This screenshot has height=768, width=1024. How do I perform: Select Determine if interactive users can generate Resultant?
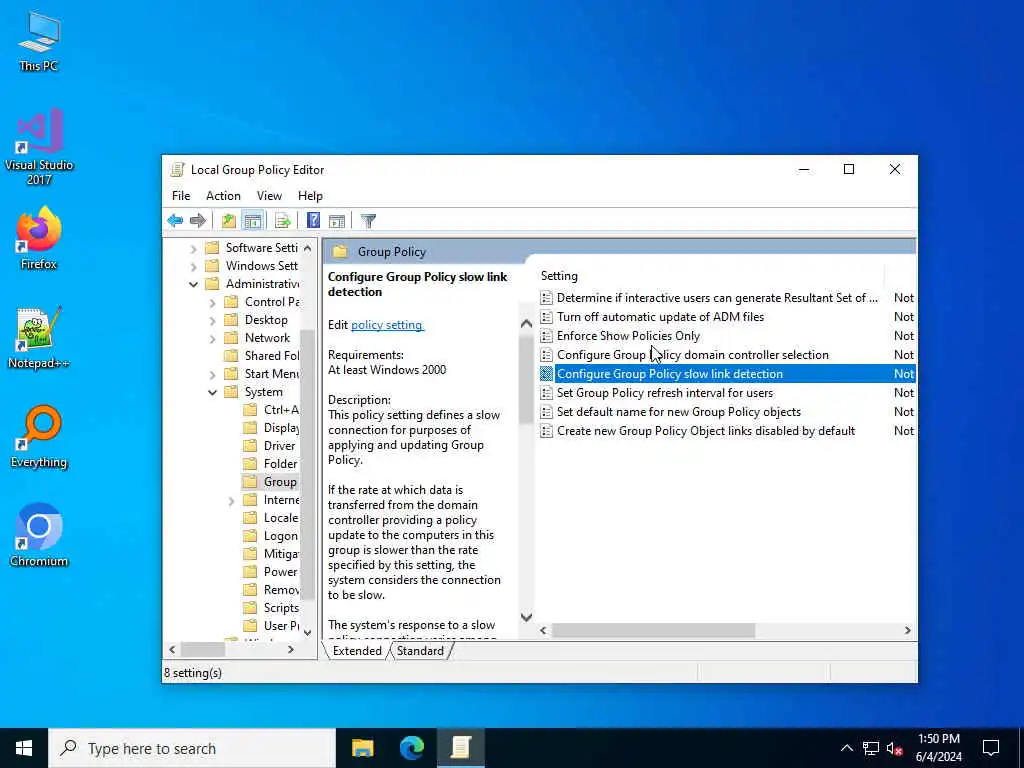(727, 298)
